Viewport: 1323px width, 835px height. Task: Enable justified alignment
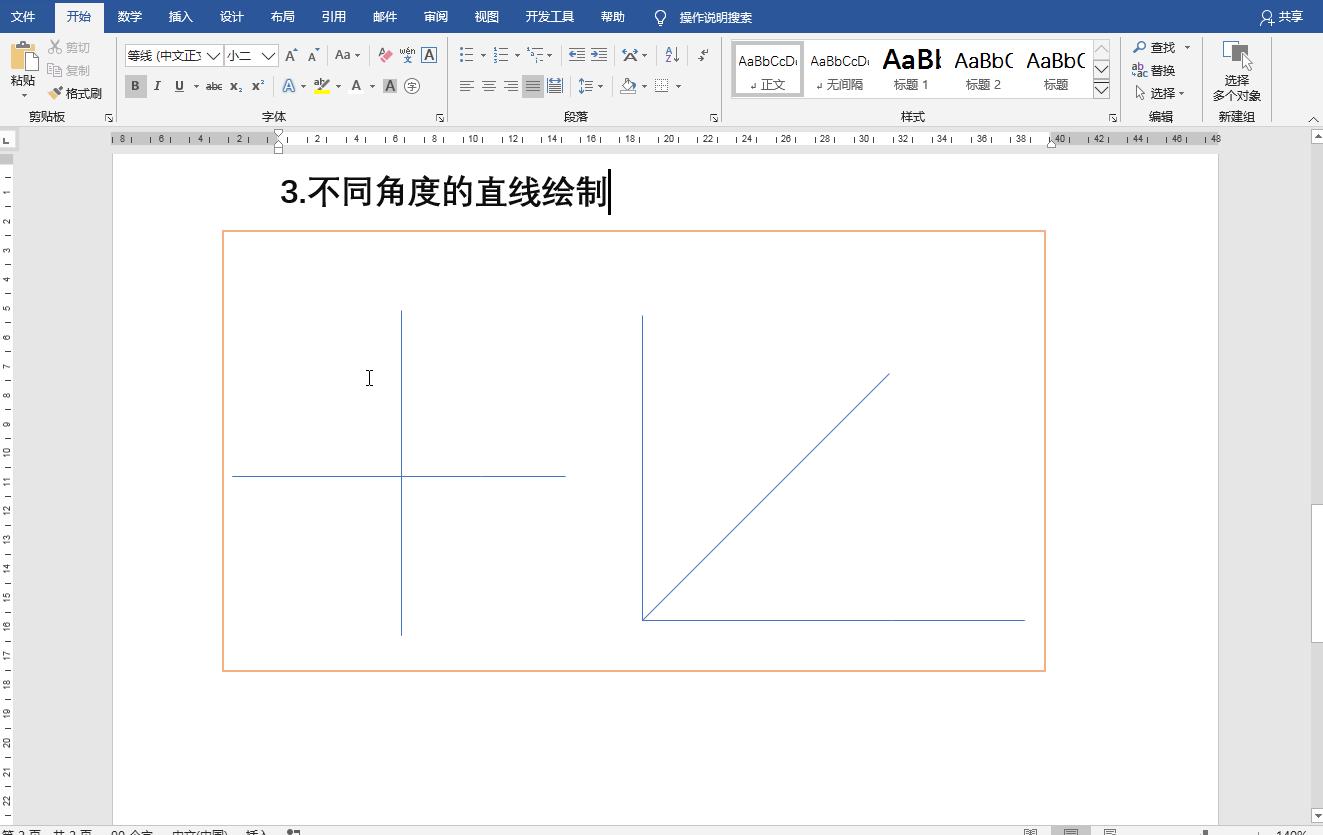(x=532, y=86)
